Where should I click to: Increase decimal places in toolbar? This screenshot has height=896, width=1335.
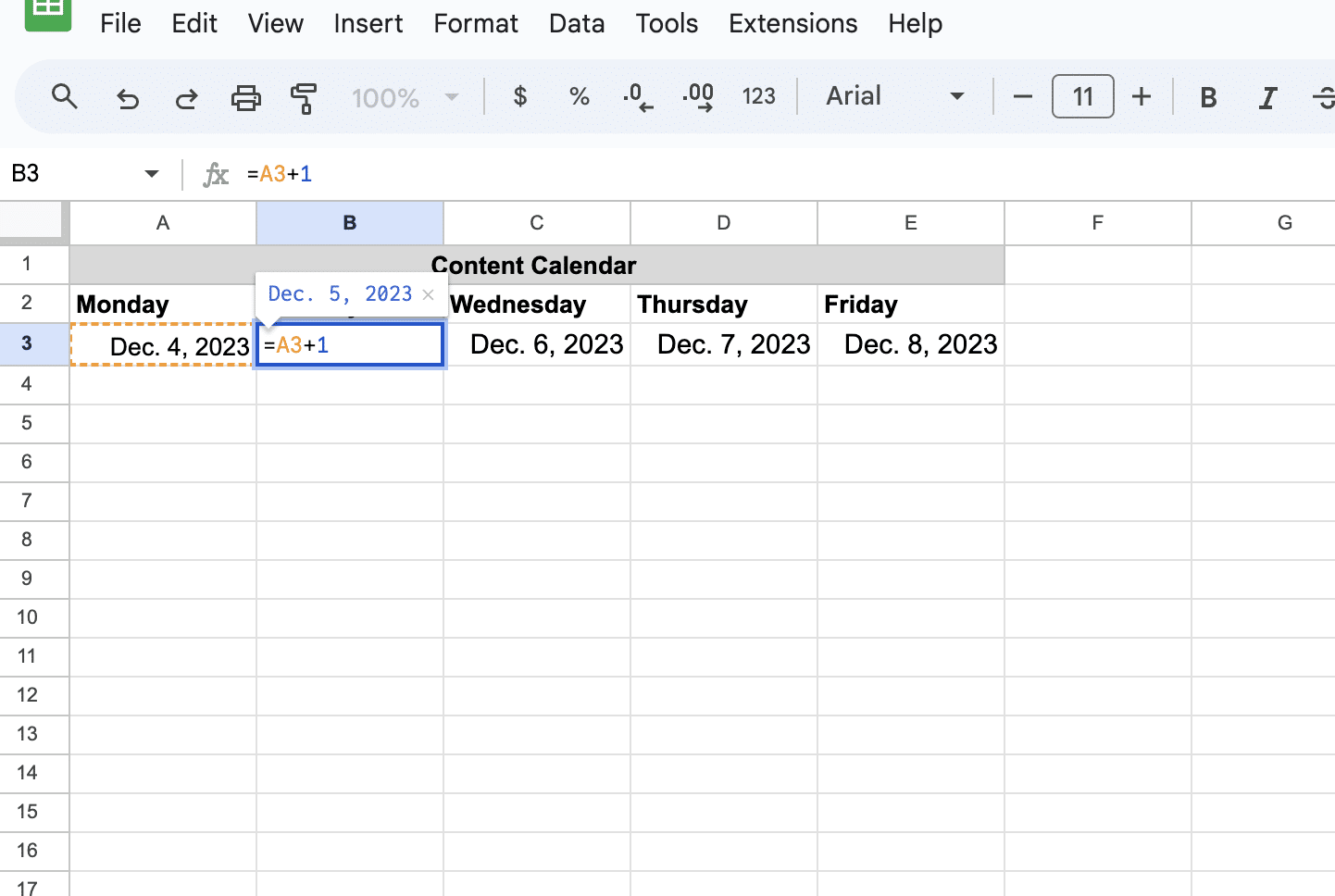click(698, 96)
